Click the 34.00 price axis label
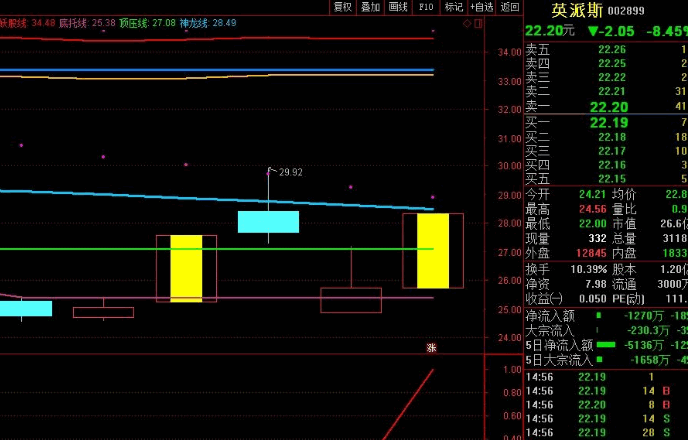Screen dimensions: 688x440 coord(510,52)
